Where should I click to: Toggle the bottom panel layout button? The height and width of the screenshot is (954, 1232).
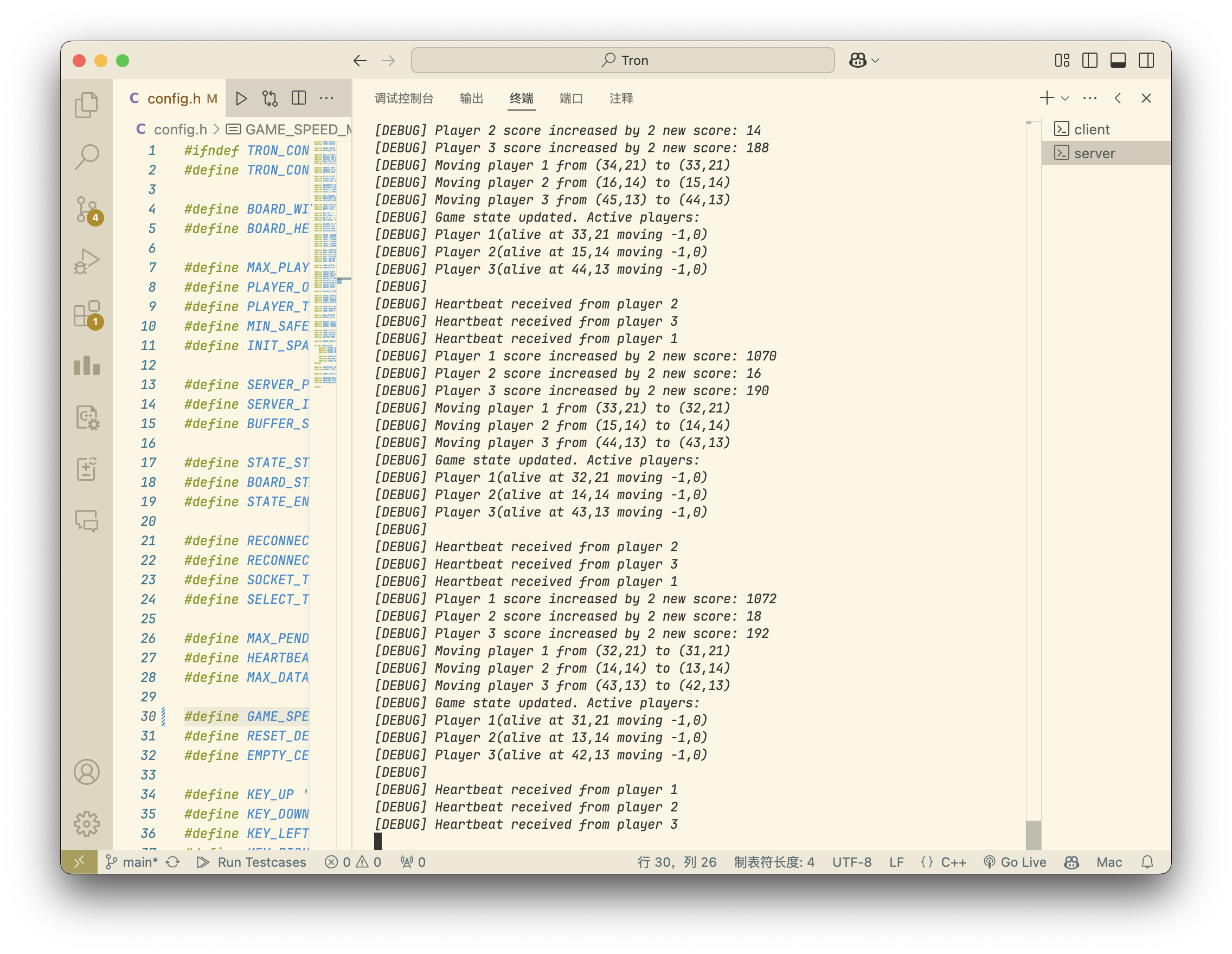click(x=1118, y=60)
